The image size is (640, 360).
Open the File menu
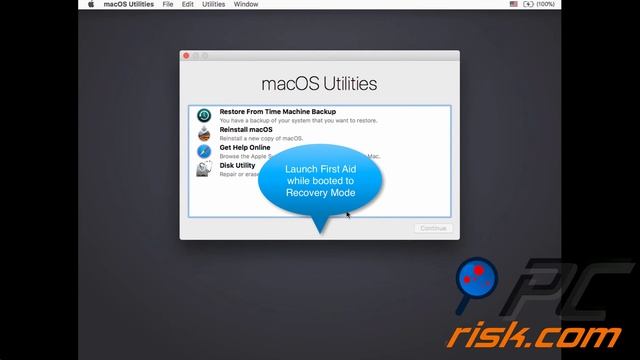168,4
